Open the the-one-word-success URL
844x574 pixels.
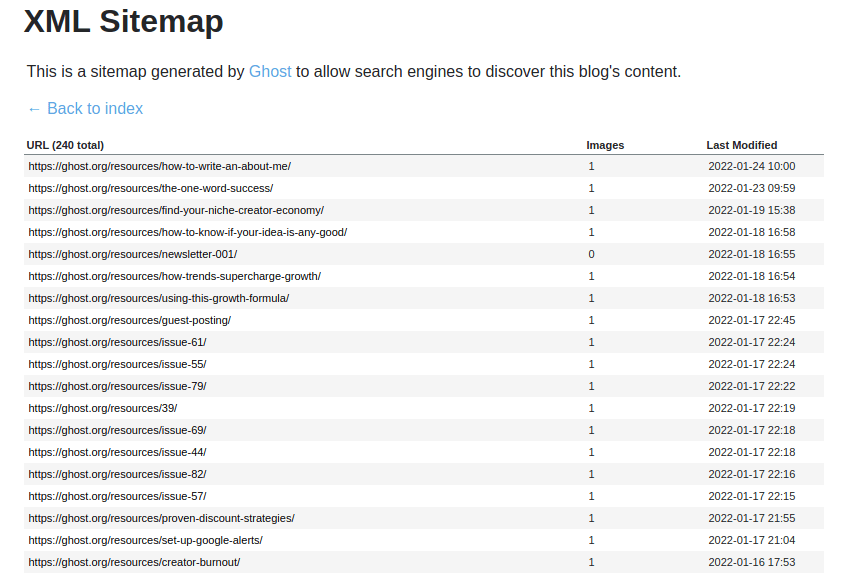[x=151, y=188]
